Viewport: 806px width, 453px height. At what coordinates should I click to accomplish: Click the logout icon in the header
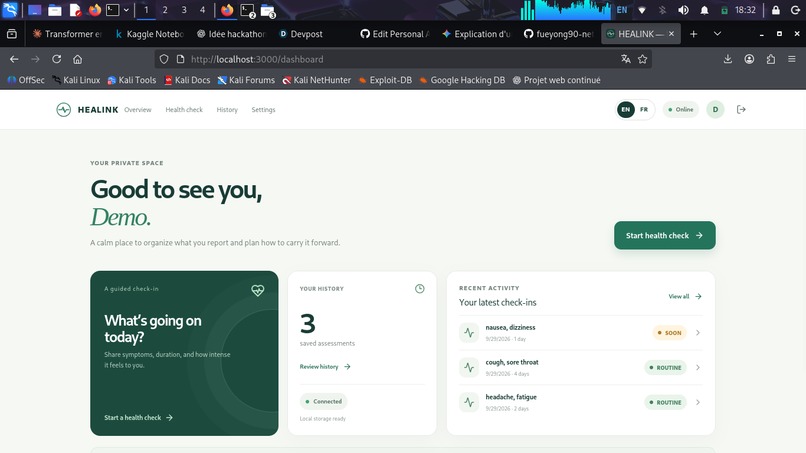(741, 110)
